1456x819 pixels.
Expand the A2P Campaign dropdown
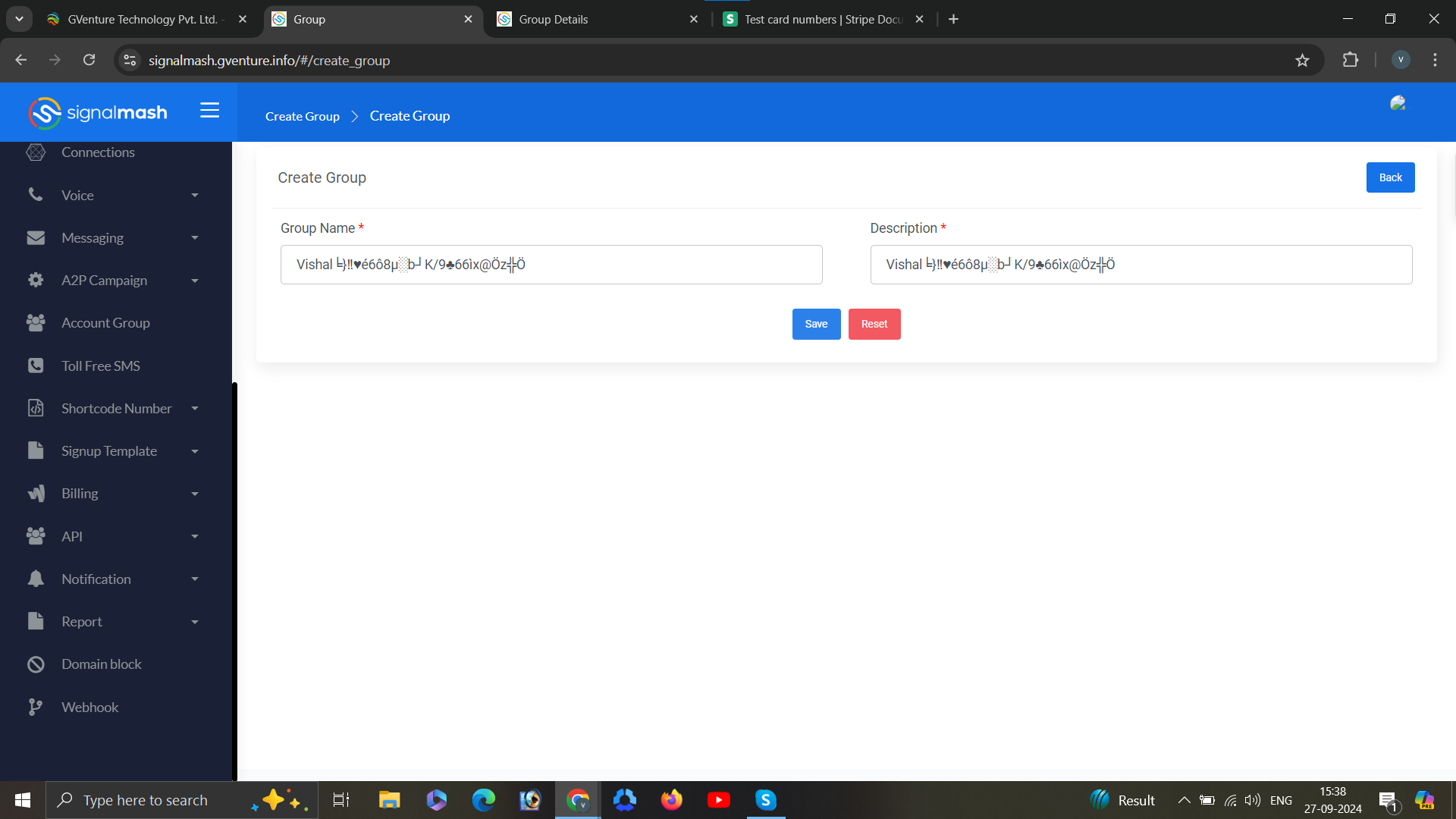pyautogui.click(x=195, y=281)
